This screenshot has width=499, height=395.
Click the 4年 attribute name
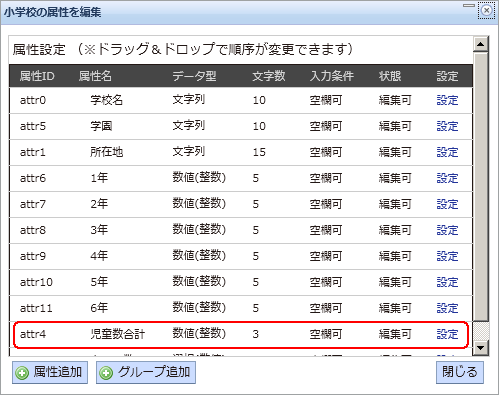99,256
